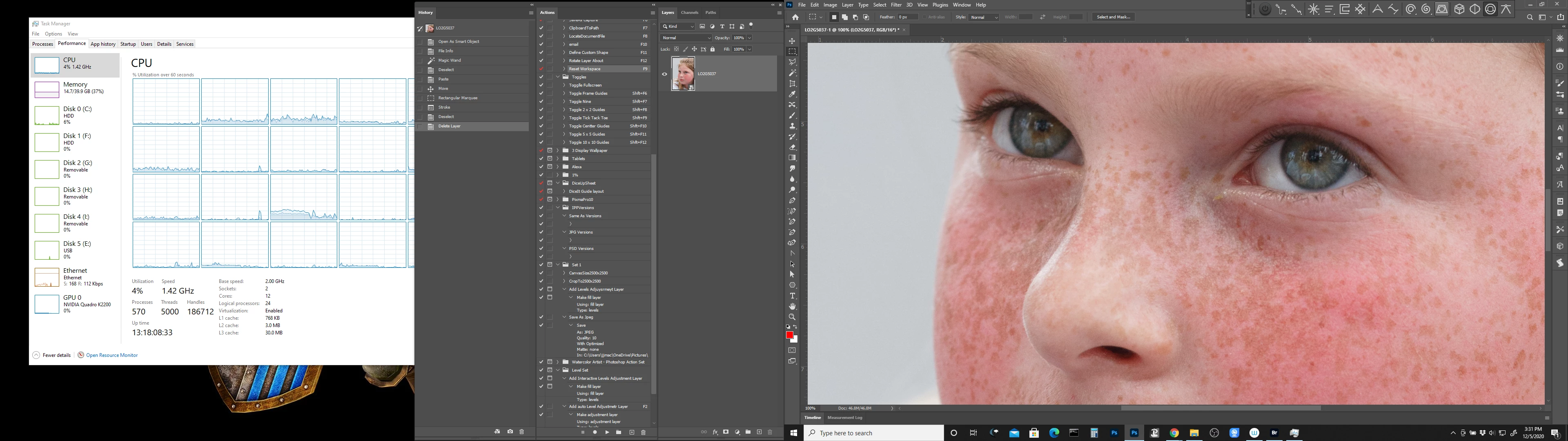Click the Zoom tool magnifier
The width and height of the screenshot is (1568, 441).
[792, 317]
